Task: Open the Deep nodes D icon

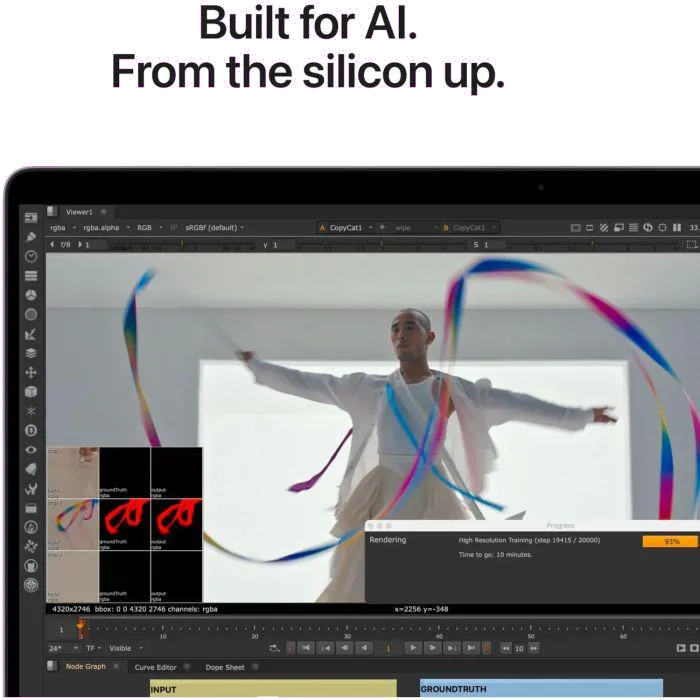Action: tap(31, 430)
